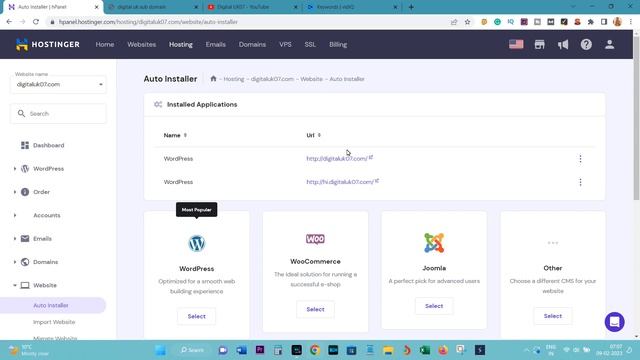Open the user profile icon

[609, 44]
